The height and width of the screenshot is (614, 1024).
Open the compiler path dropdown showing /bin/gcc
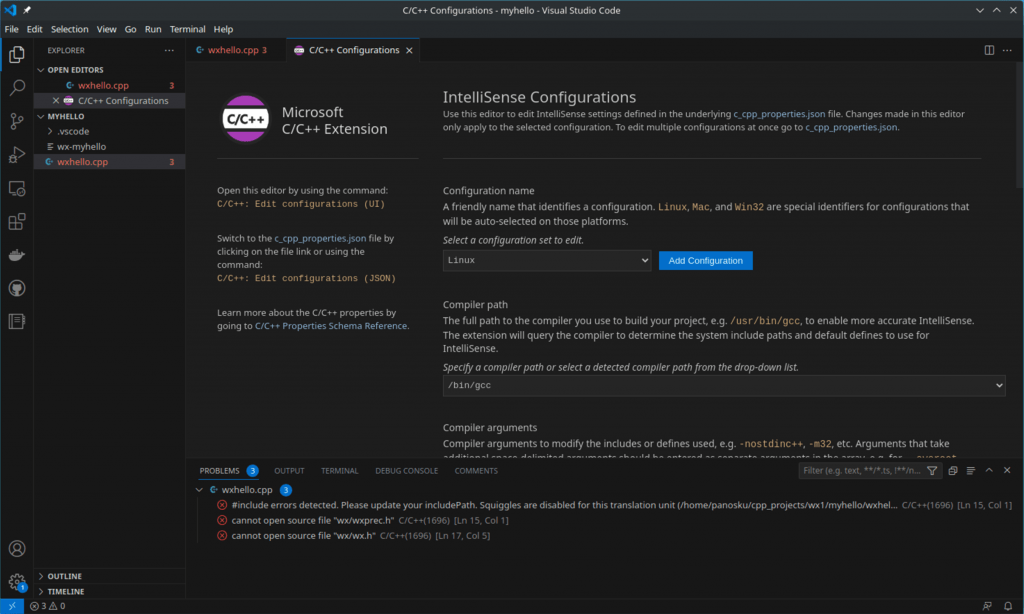click(724, 385)
